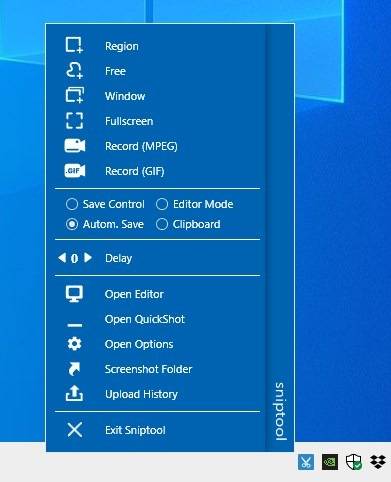The height and width of the screenshot is (482, 391).
Task: Click the gear icon for Open Options
Action: [74, 344]
